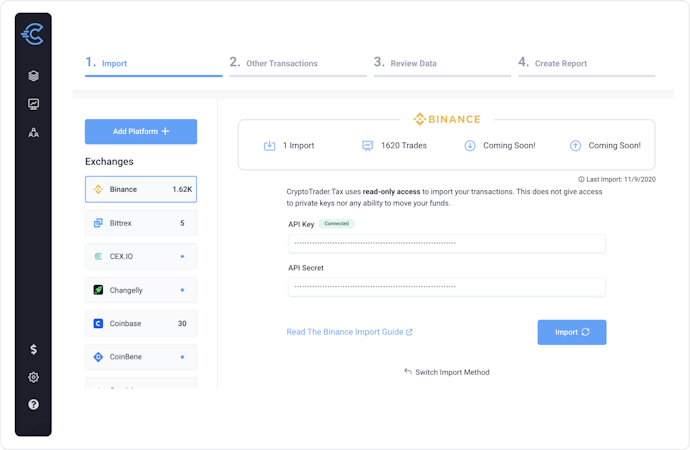Screen dimensions: 690x450
Task: Click the 1620 Trades text
Action: click(404, 146)
